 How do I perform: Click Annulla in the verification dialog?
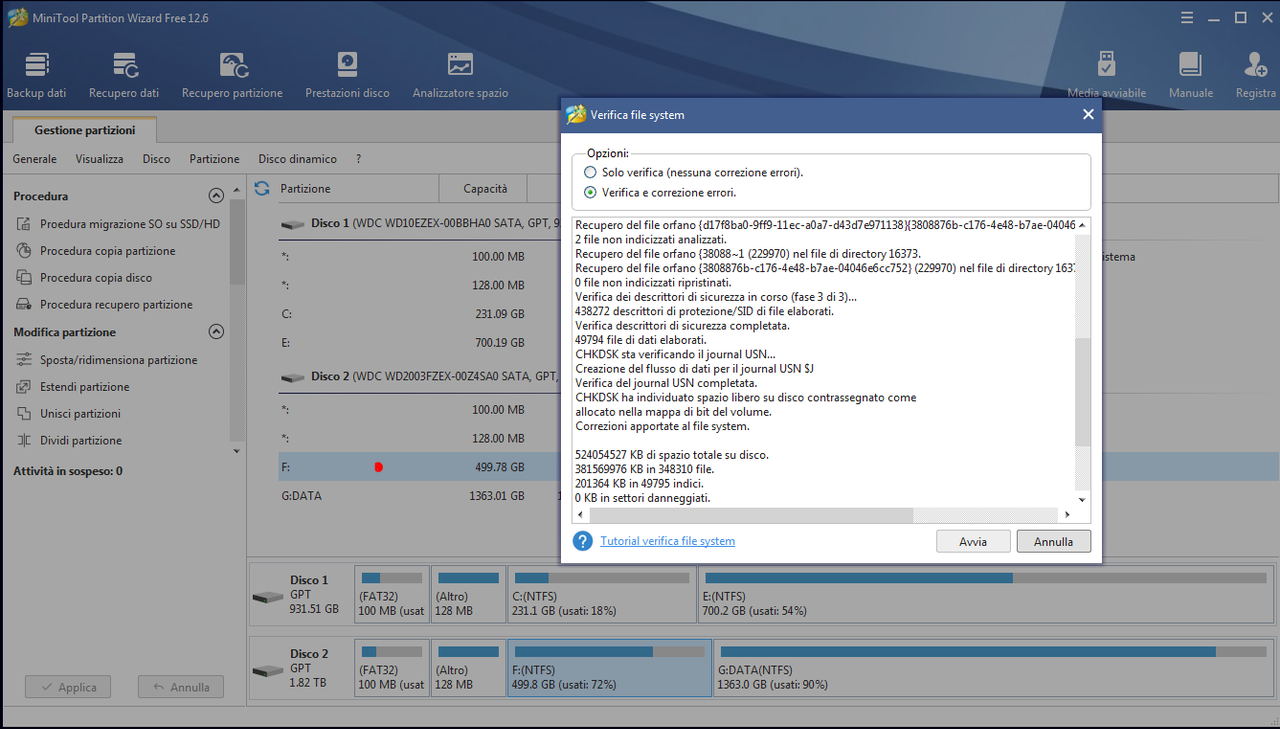pyautogui.click(x=1054, y=541)
